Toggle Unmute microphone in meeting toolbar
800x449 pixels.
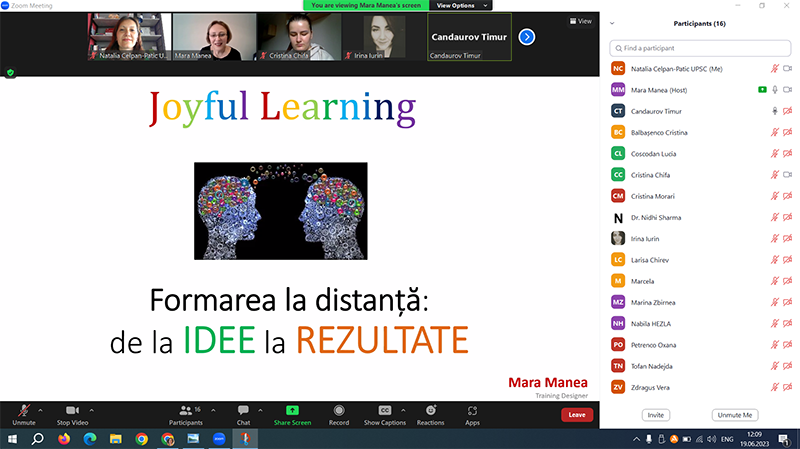pyautogui.click(x=23, y=410)
